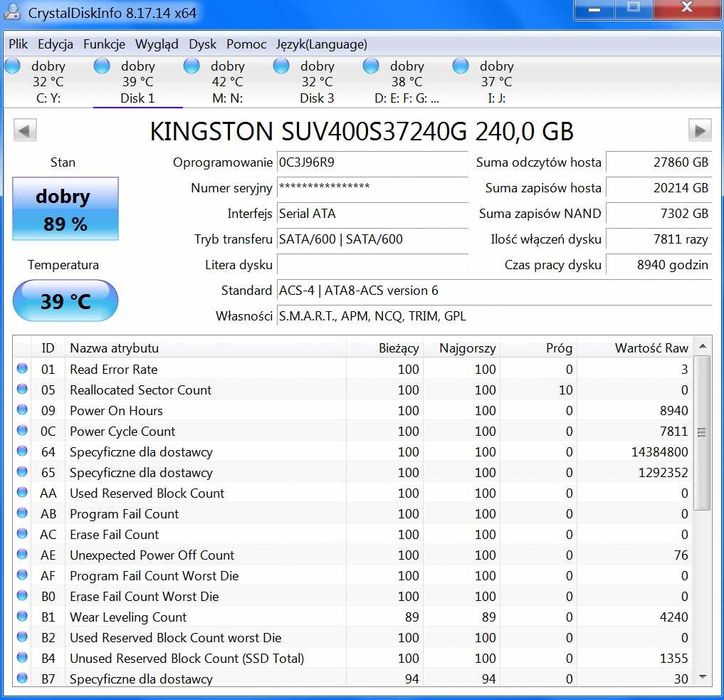Click the Interfejs field Serial ATA
Viewport: 724px width, 700px height.
[x=372, y=214]
